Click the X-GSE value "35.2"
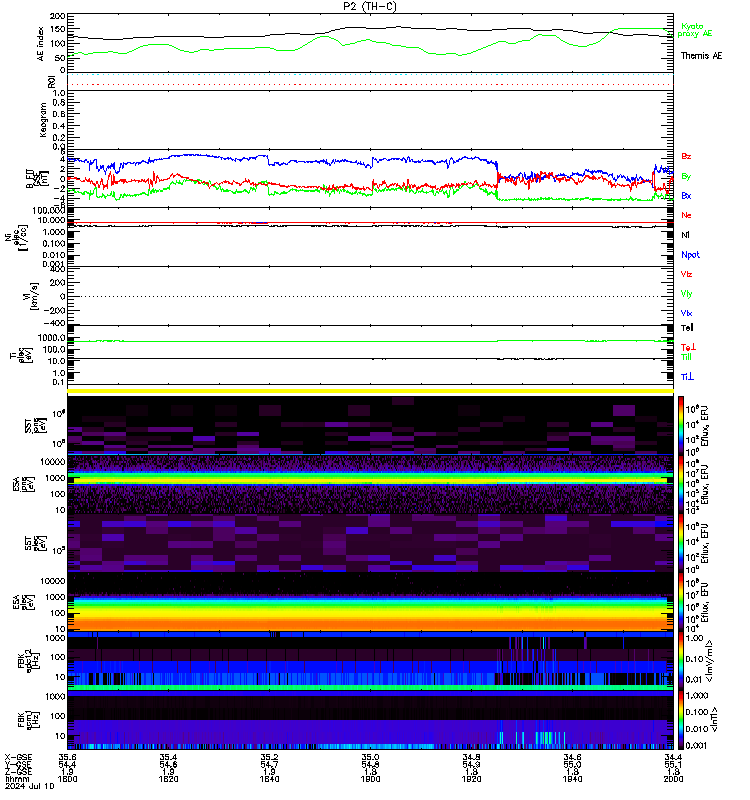The image size is (750, 800). (x=269, y=758)
